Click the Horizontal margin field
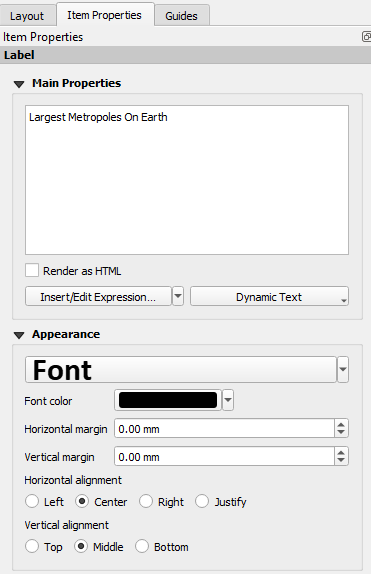Image resolution: width=371 pixels, height=574 pixels. pos(225,429)
